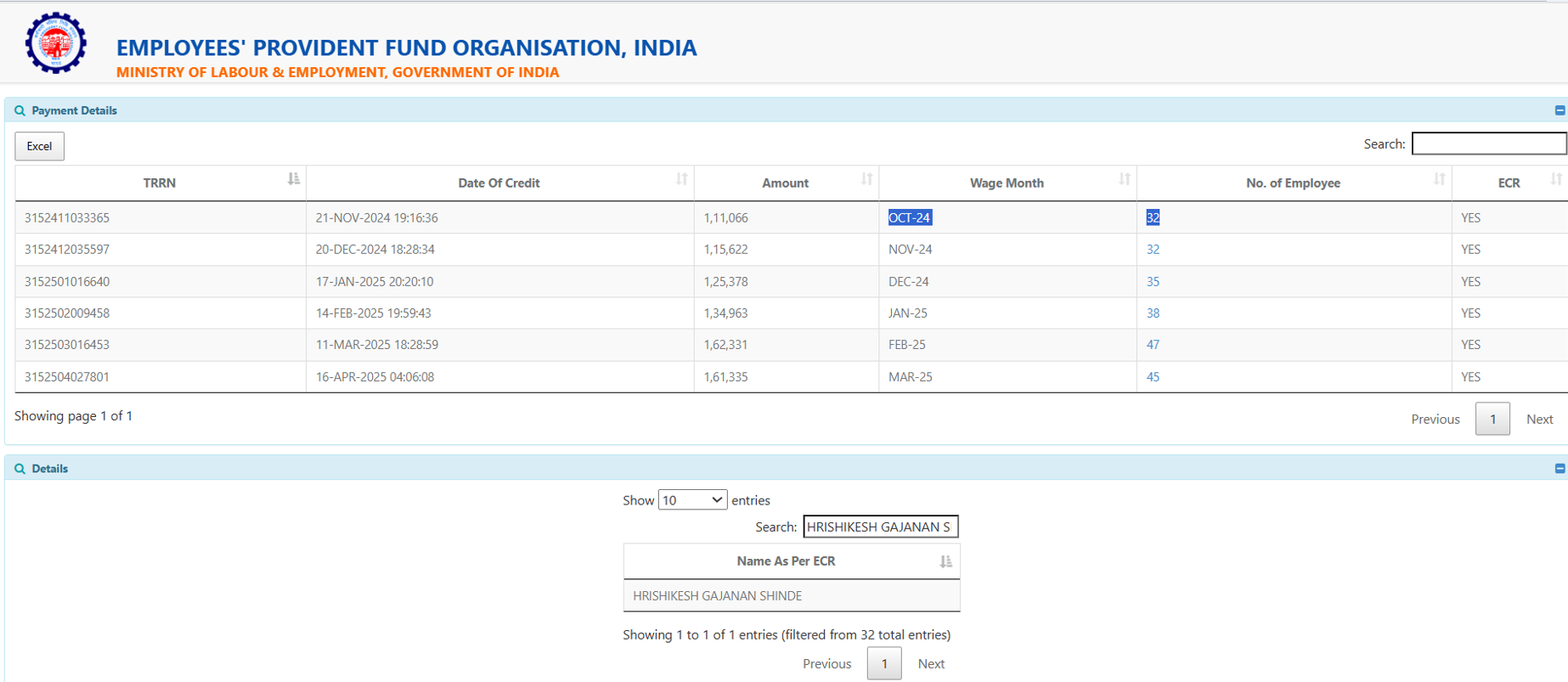Image resolution: width=1568 pixels, height=682 pixels.
Task: Sort Name As Per ECR column icon
Action: 945,561
